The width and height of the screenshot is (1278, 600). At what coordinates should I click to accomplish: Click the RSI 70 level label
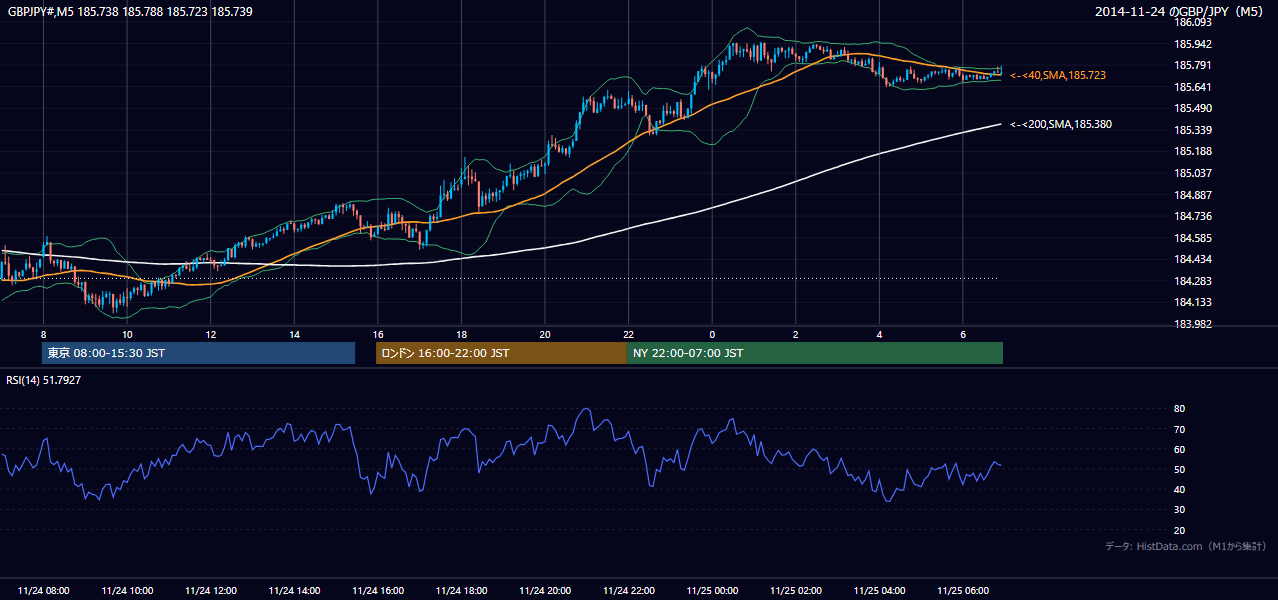coord(1179,429)
